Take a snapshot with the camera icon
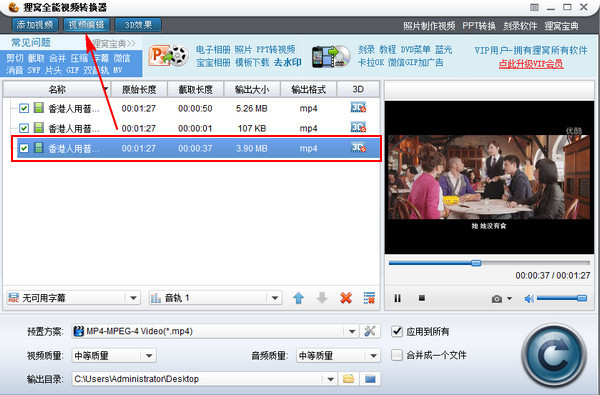The height and width of the screenshot is (395, 600). point(497,299)
